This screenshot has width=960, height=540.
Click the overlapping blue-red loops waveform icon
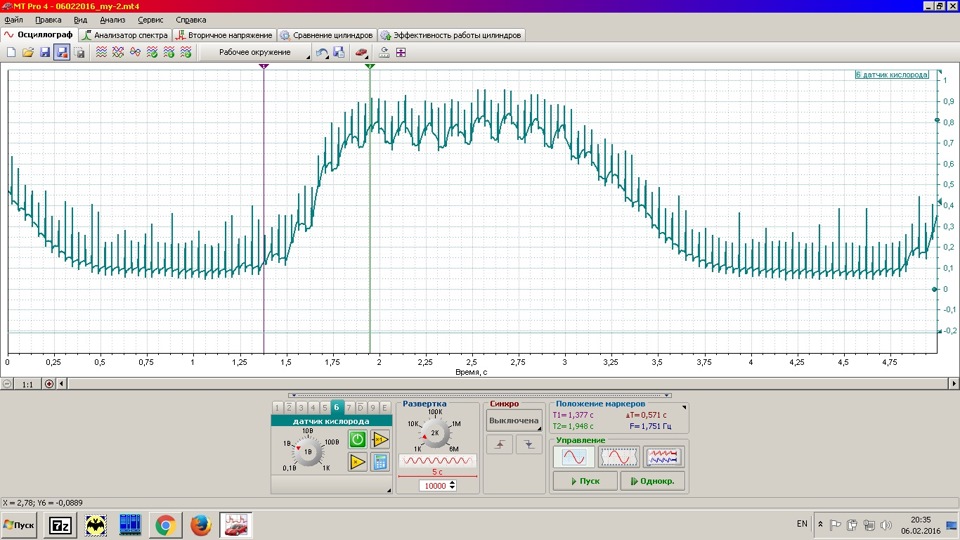coord(135,53)
